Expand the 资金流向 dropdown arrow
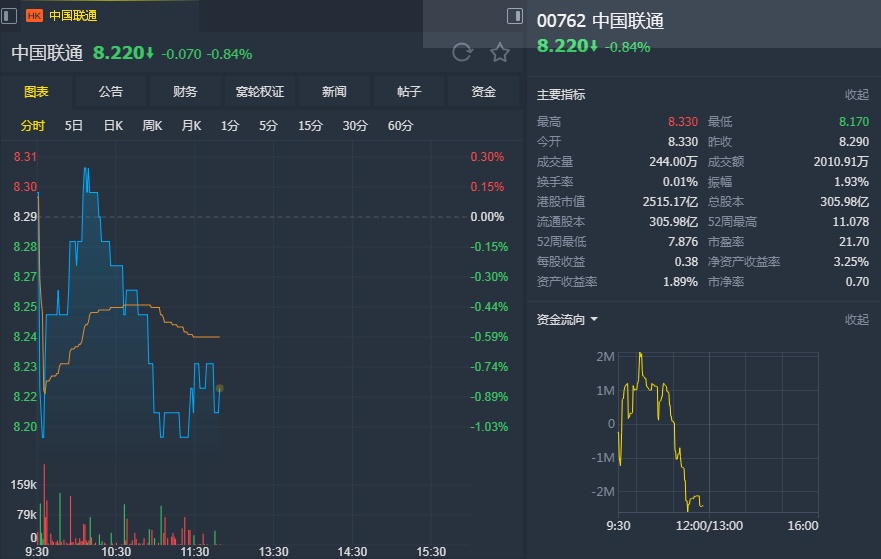 [x=594, y=320]
